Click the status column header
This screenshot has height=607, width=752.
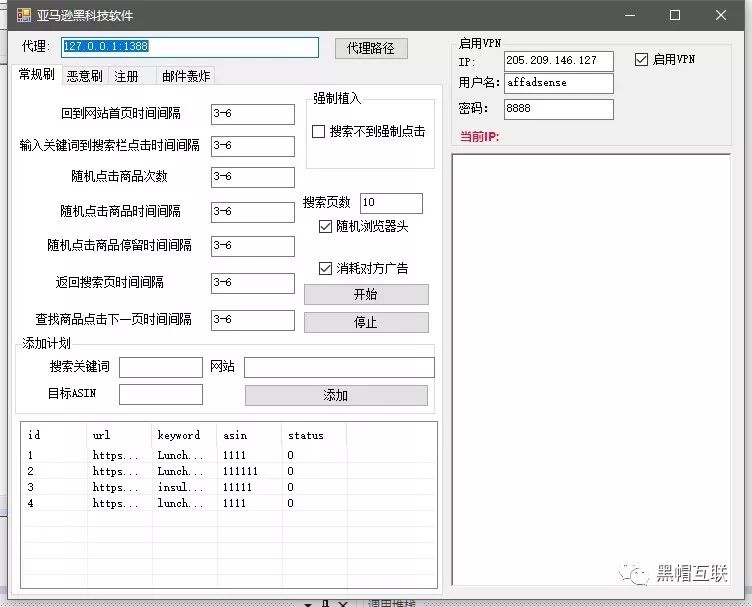coord(314,435)
